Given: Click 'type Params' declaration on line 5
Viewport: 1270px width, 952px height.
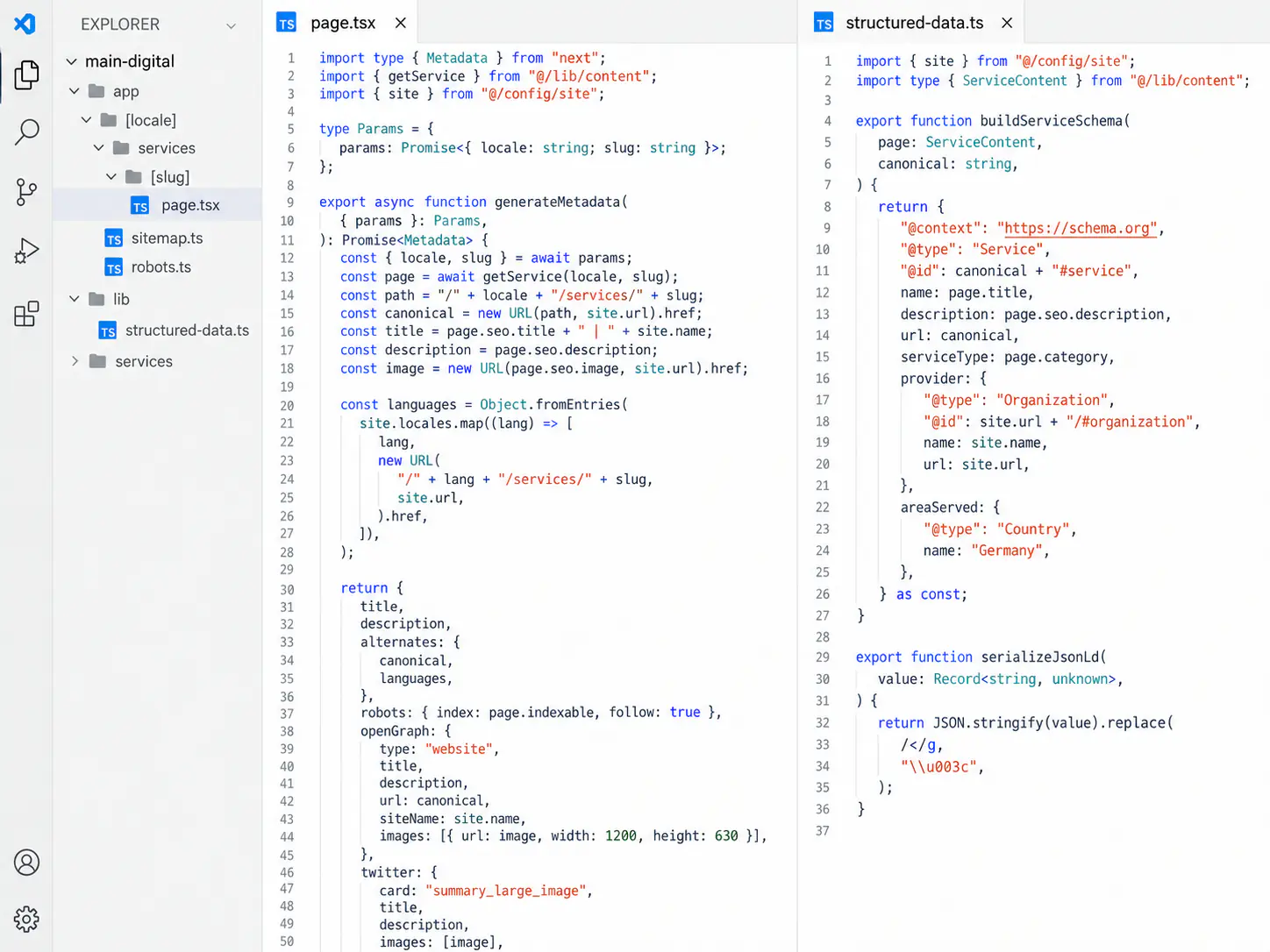Looking at the screenshot, I should [x=361, y=129].
